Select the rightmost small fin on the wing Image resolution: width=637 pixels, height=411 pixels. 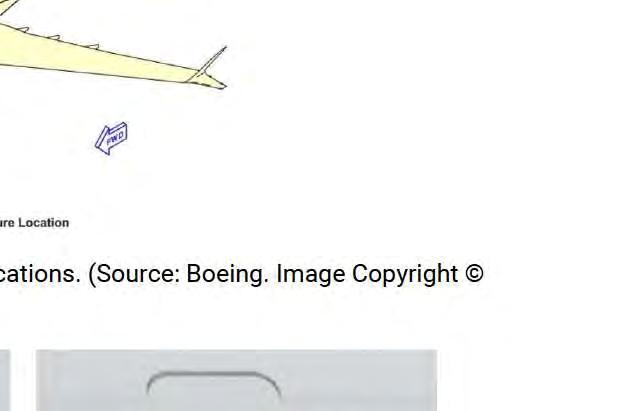[93, 46]
